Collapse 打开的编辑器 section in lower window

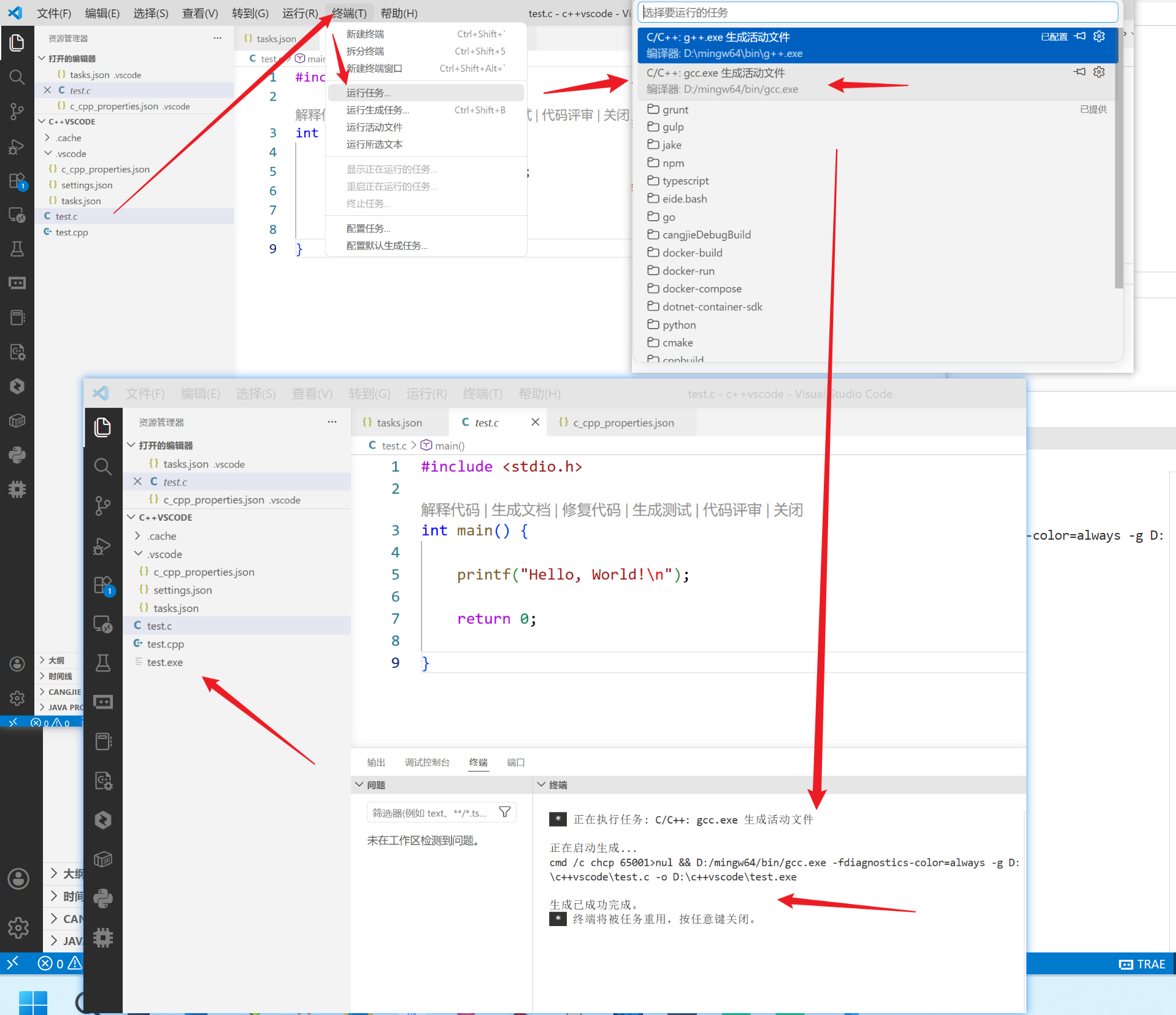pos(131,445)
